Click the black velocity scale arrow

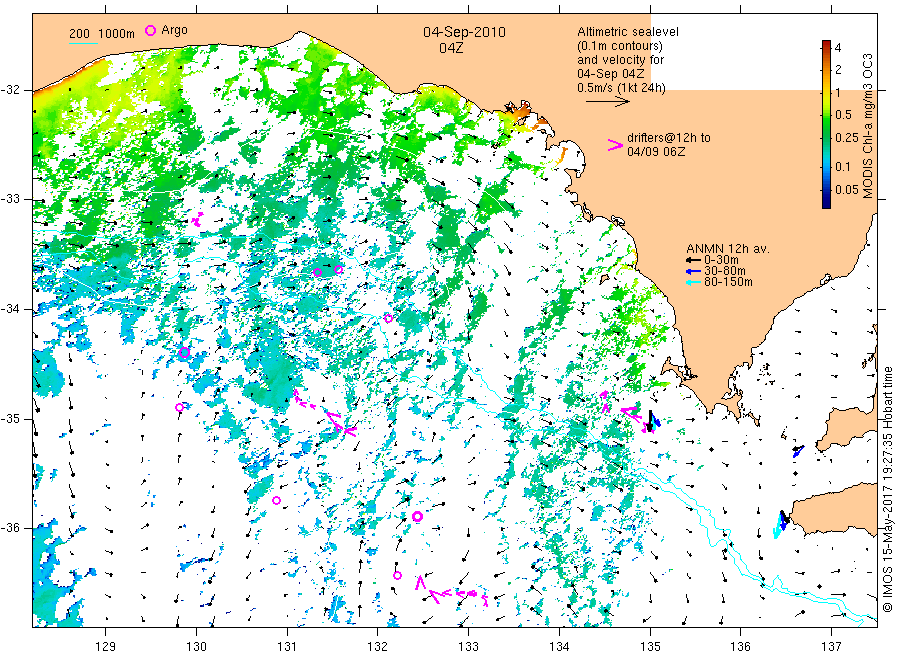(607, 102)
